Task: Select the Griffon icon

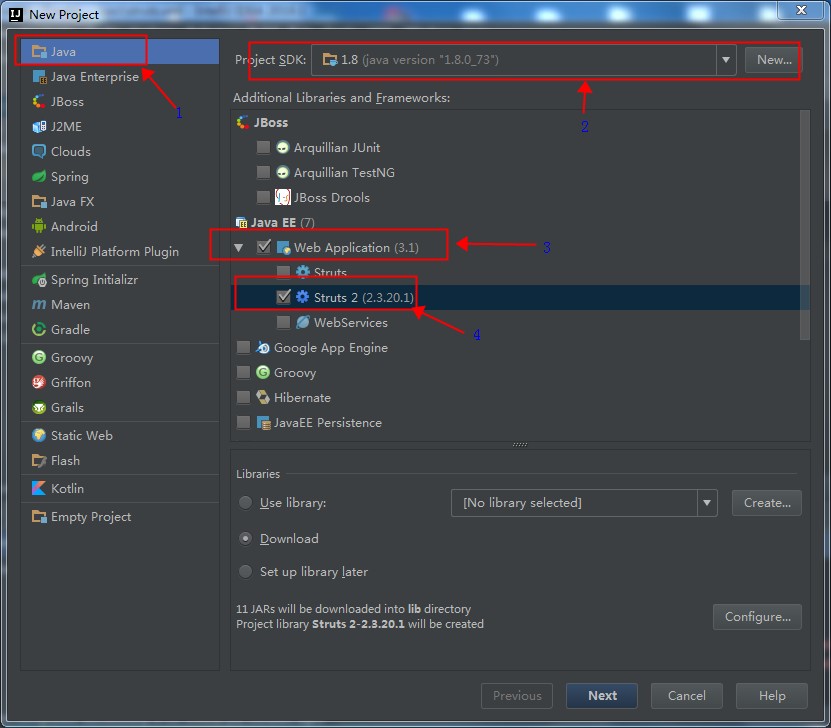Action: pos(39,382)
